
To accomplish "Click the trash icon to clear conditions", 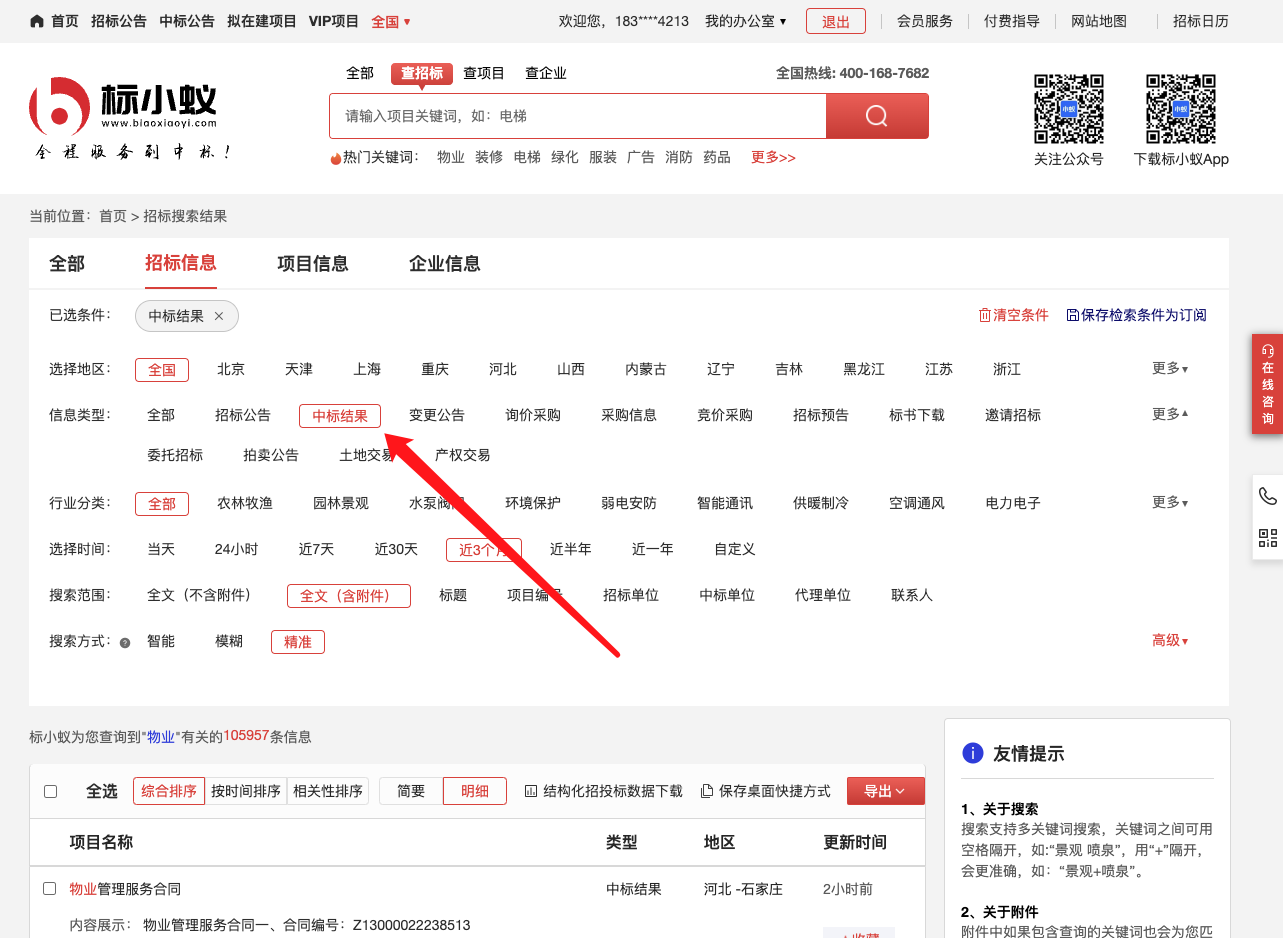I will pyautogui.click(x=984, y=315).
